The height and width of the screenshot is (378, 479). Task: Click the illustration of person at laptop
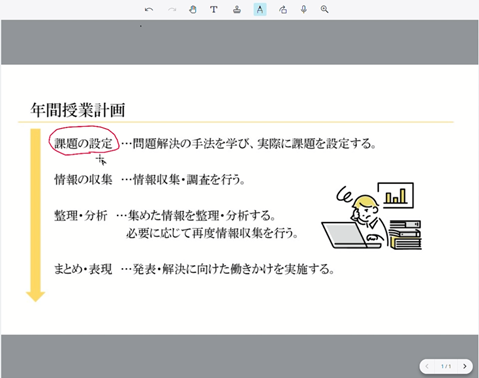click(x=372, y=216)
